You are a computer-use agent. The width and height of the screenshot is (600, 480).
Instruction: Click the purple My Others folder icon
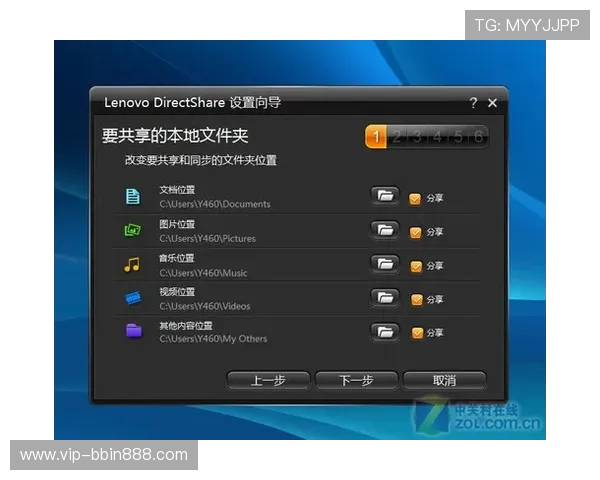134,331
